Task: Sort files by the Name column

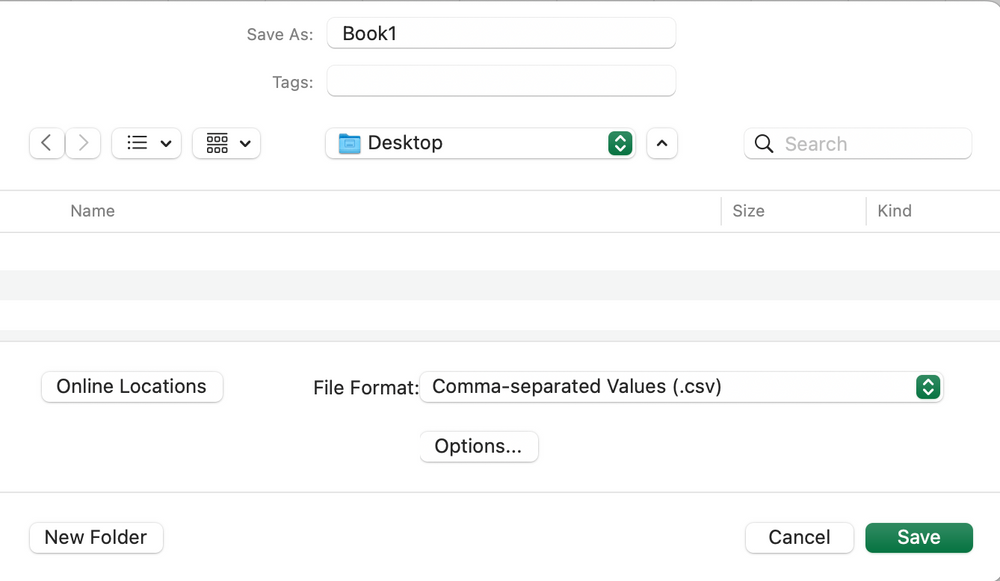Action: (x=92, y=211)
